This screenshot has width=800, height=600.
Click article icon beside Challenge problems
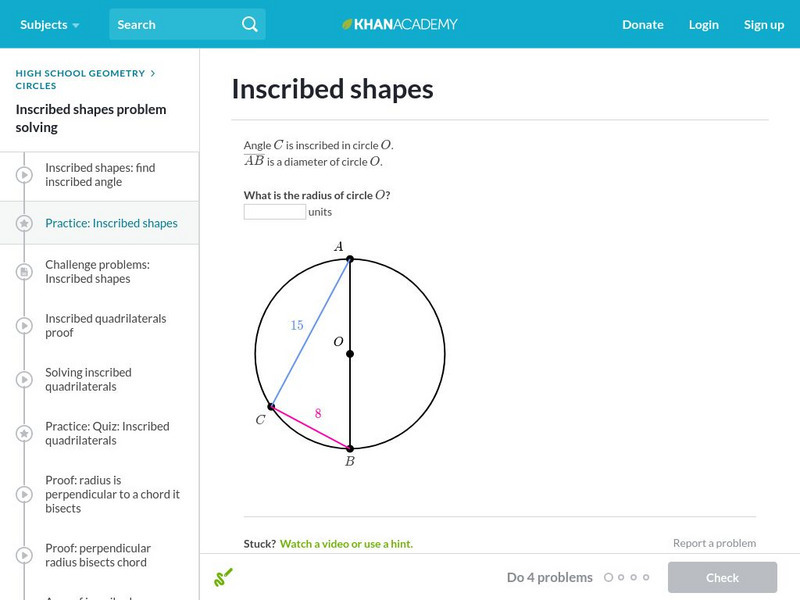coord(25,272)
